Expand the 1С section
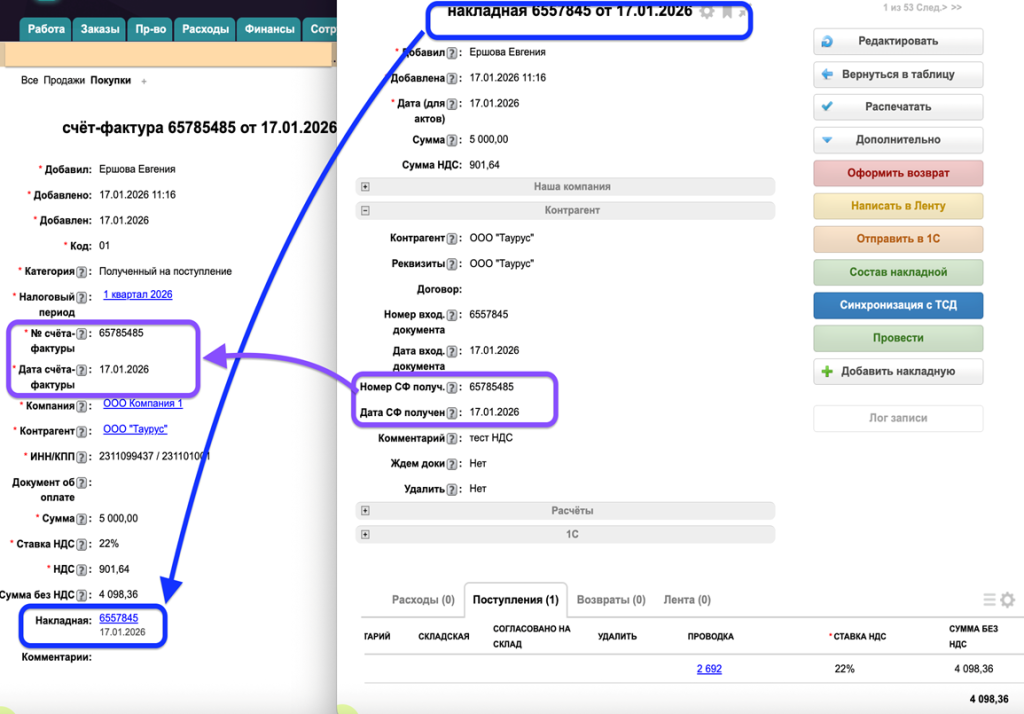Image resolution: width=1024 pixels, height=714 pixels. click(x=365, y=535)
